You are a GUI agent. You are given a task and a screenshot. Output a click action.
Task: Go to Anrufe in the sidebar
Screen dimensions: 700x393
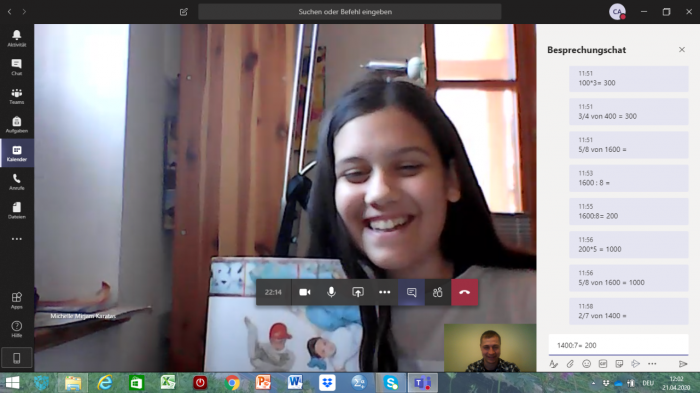tap(17, 182)
